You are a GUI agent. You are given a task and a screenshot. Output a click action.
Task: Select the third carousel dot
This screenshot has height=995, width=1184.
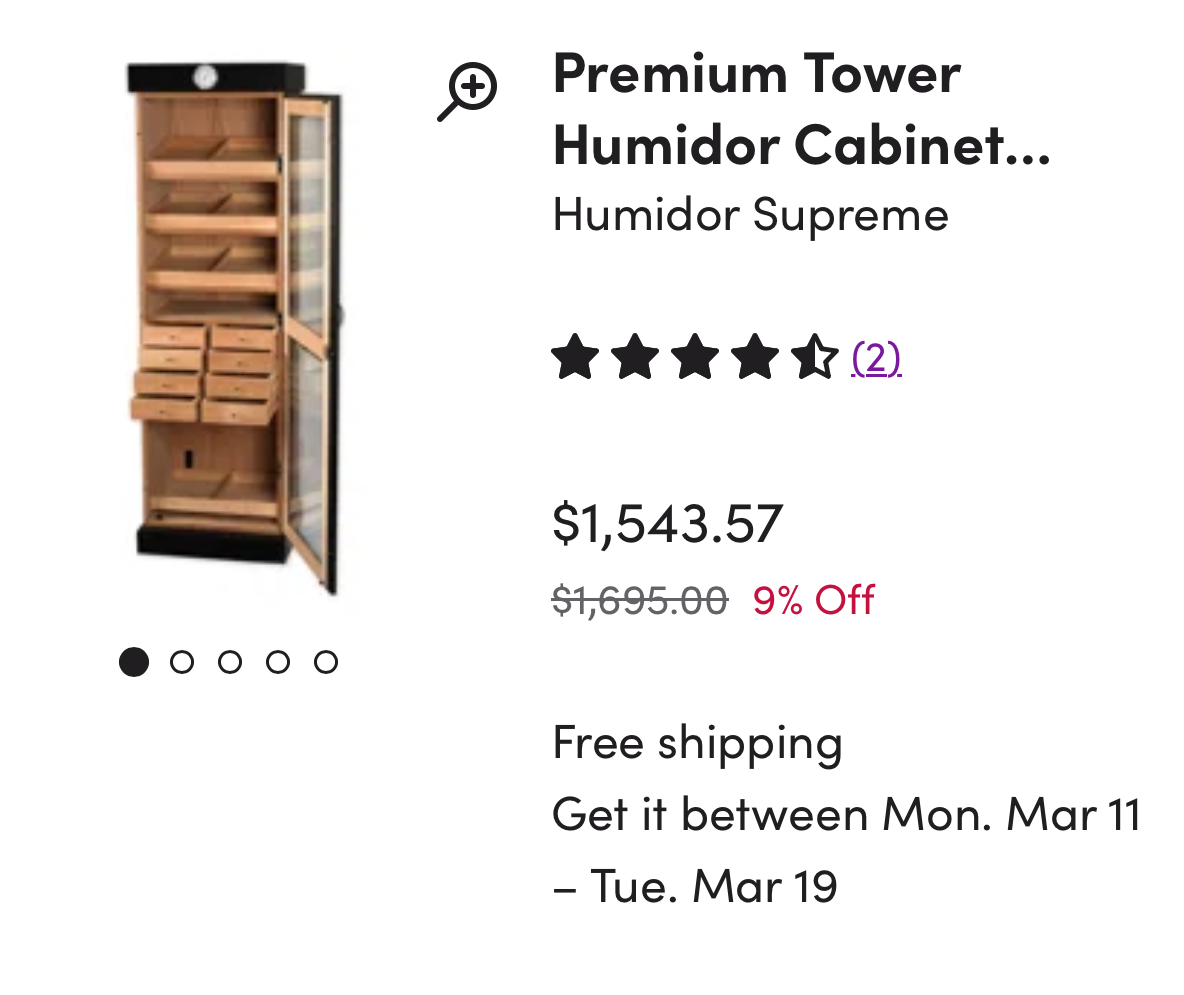pyautogui.click(x=230, y=662)
